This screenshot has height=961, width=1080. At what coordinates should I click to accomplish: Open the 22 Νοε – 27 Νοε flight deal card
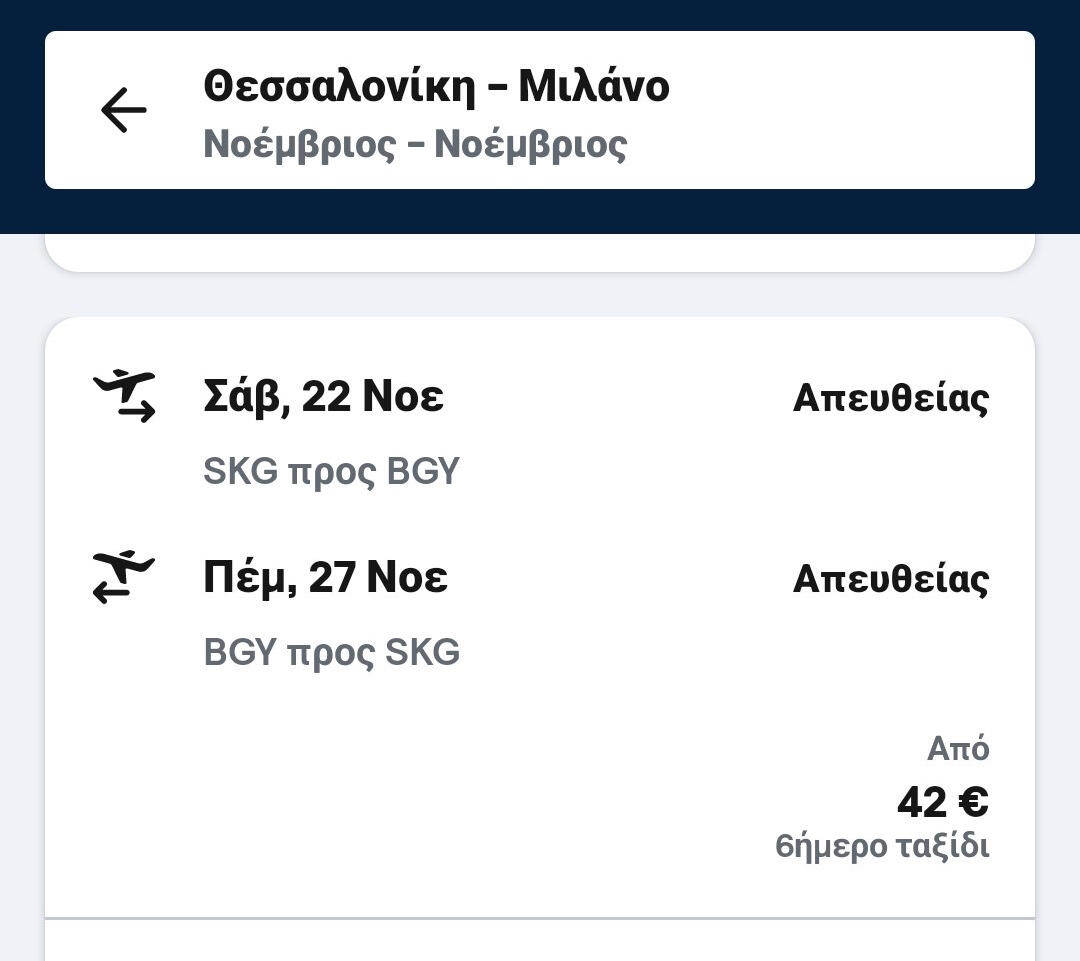540,740
